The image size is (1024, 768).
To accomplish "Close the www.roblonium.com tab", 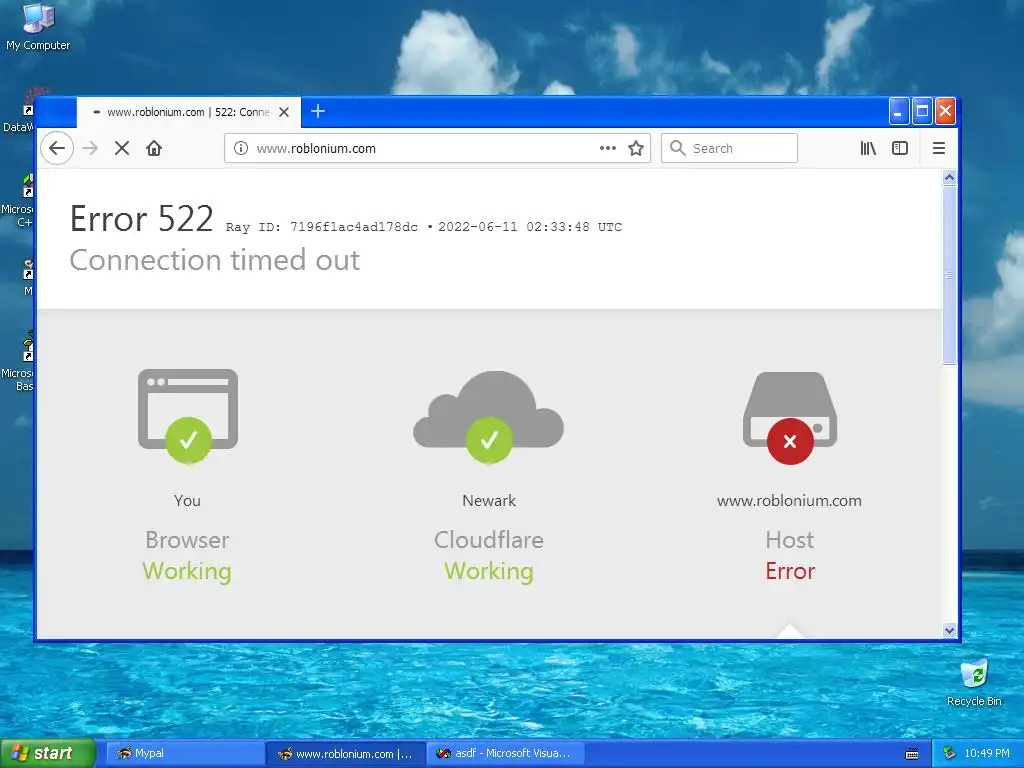I will pos(284,112).
